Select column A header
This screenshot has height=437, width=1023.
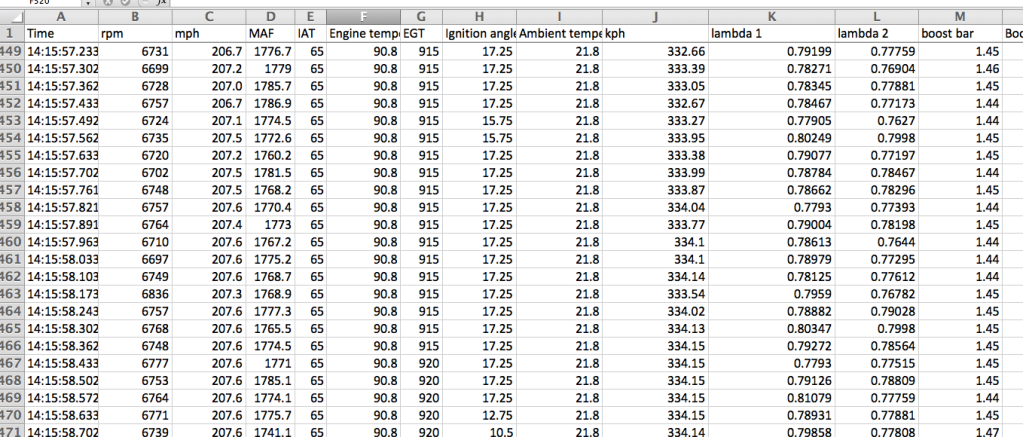62,17
